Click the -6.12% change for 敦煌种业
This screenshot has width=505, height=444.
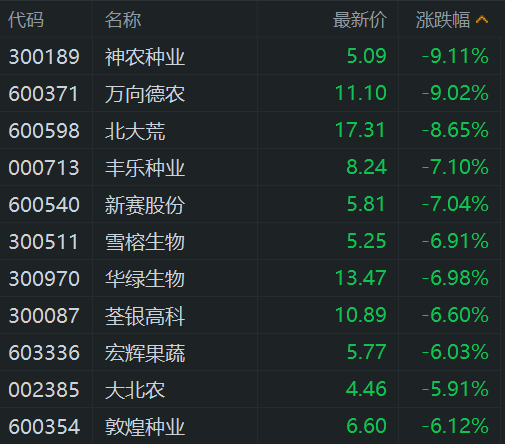455,426
